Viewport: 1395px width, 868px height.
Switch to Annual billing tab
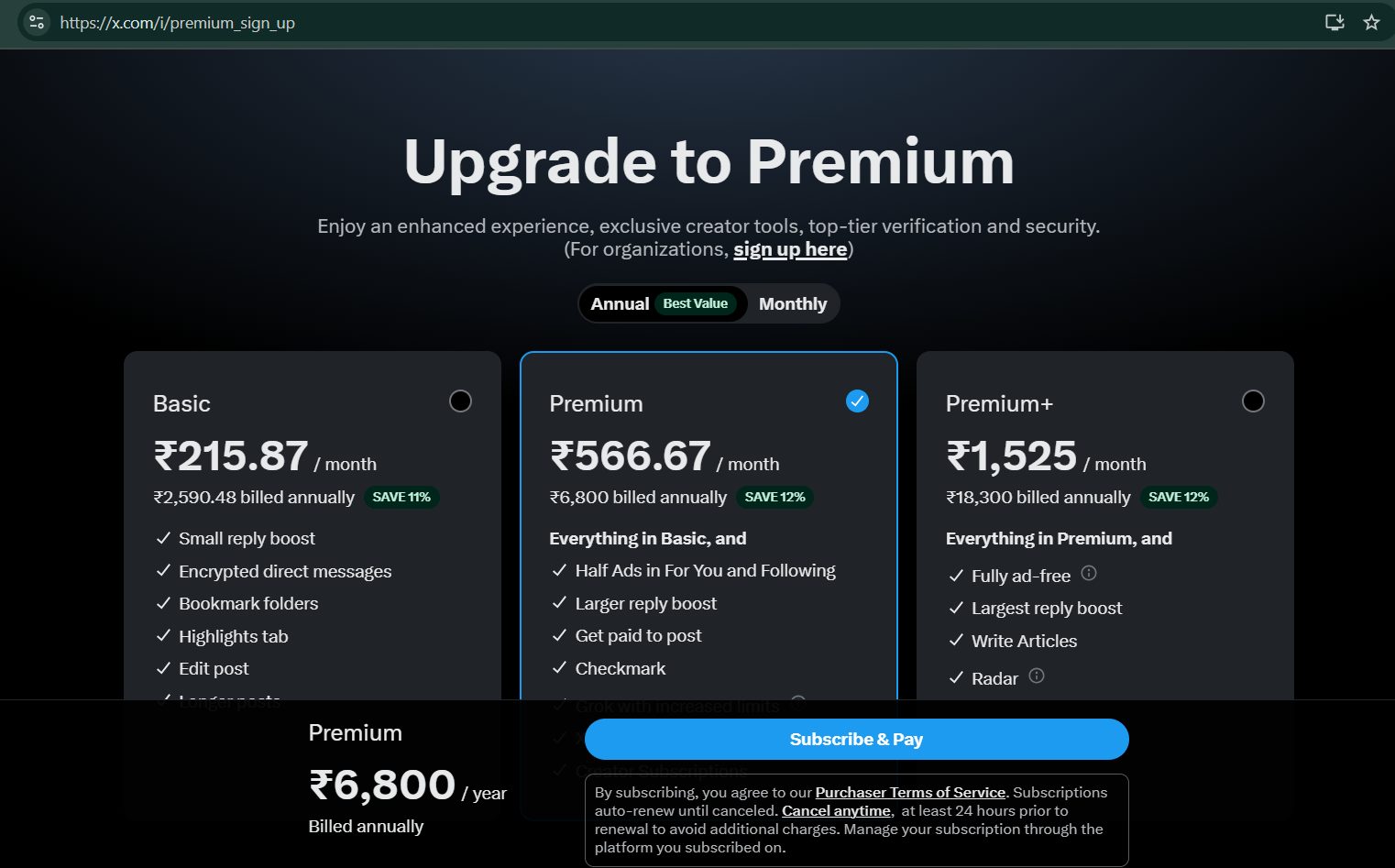click(x=620, y=304)
